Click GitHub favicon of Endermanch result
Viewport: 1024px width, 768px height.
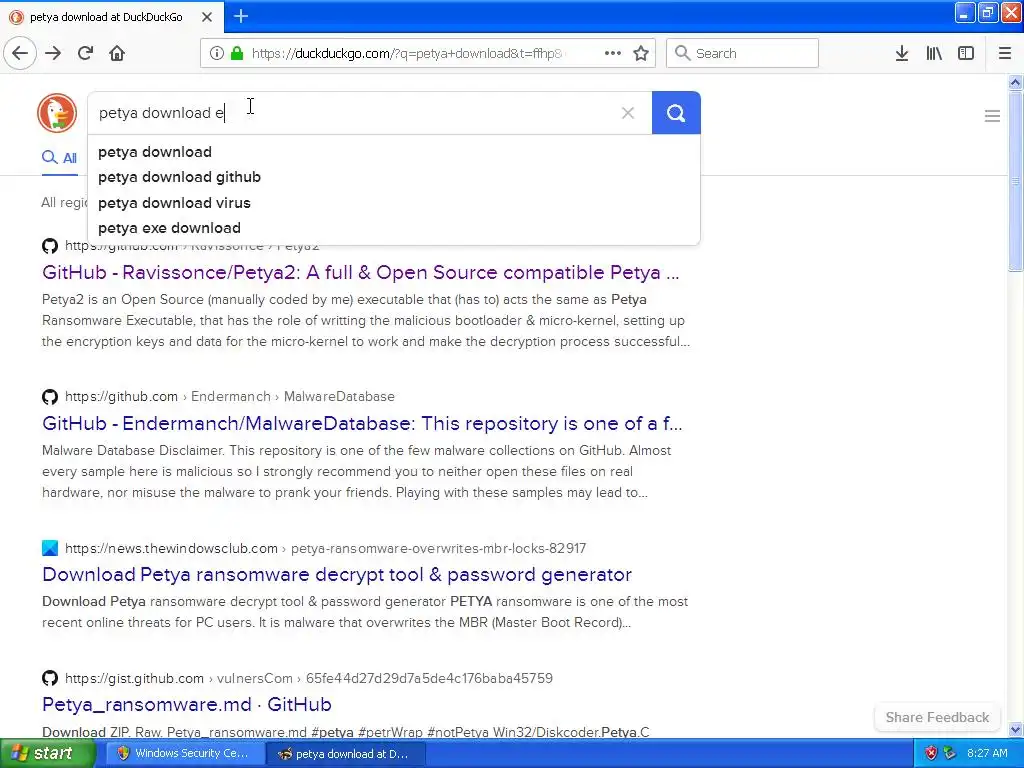pyautogui.click(x=50, y=396)
